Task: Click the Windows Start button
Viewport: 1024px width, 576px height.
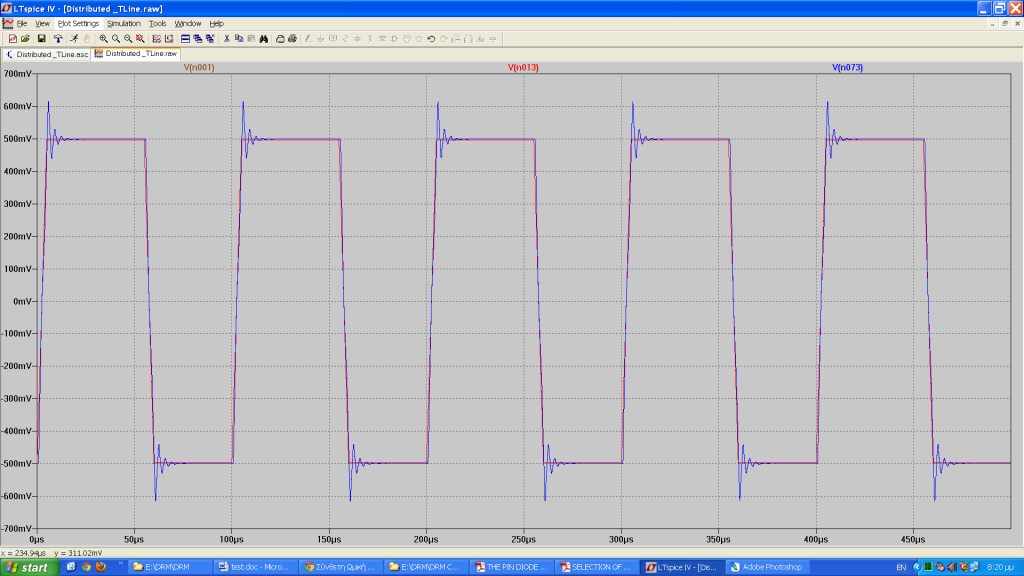Action: 27,567
